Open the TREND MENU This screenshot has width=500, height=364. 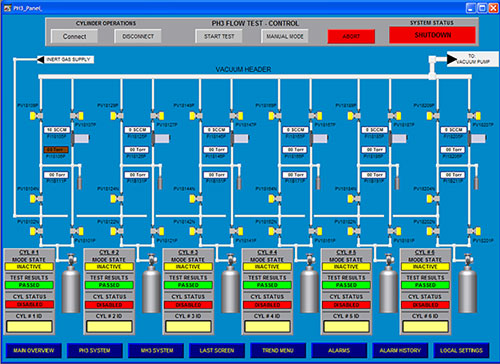(x=278, y=350)
